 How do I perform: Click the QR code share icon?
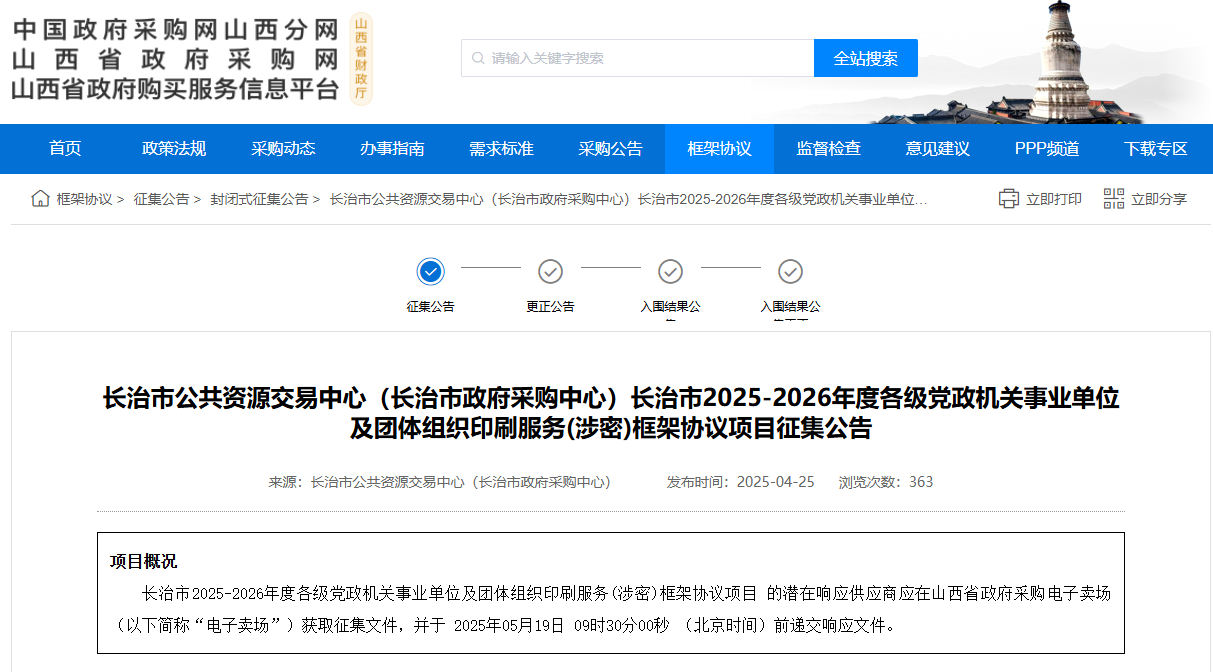[x=1114, y=199]
